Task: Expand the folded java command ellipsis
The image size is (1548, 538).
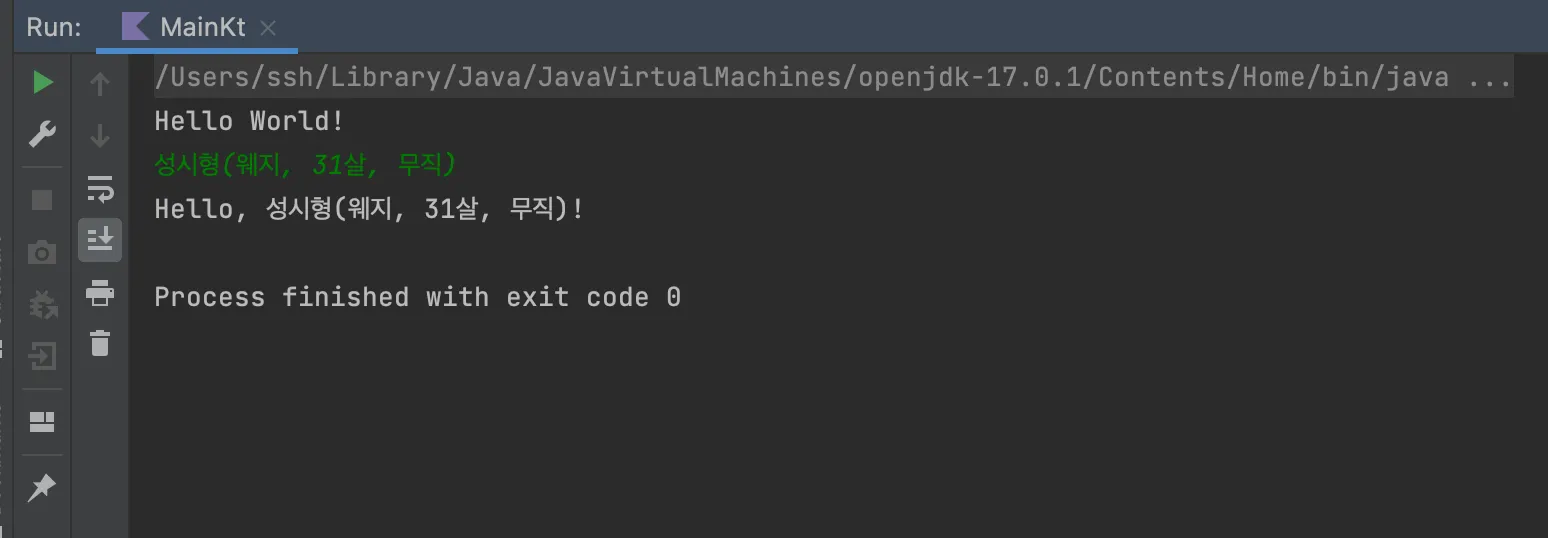Action: pyautogui.click(x=1489, y=78)
